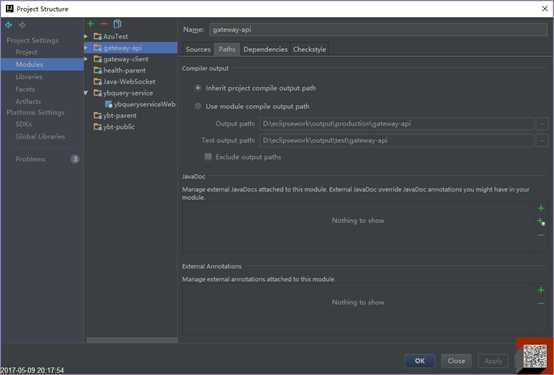Screen dimensions: 554x375
Task: Remove JavaDoc entry with minus icon
Action: (x=541, y=235)
